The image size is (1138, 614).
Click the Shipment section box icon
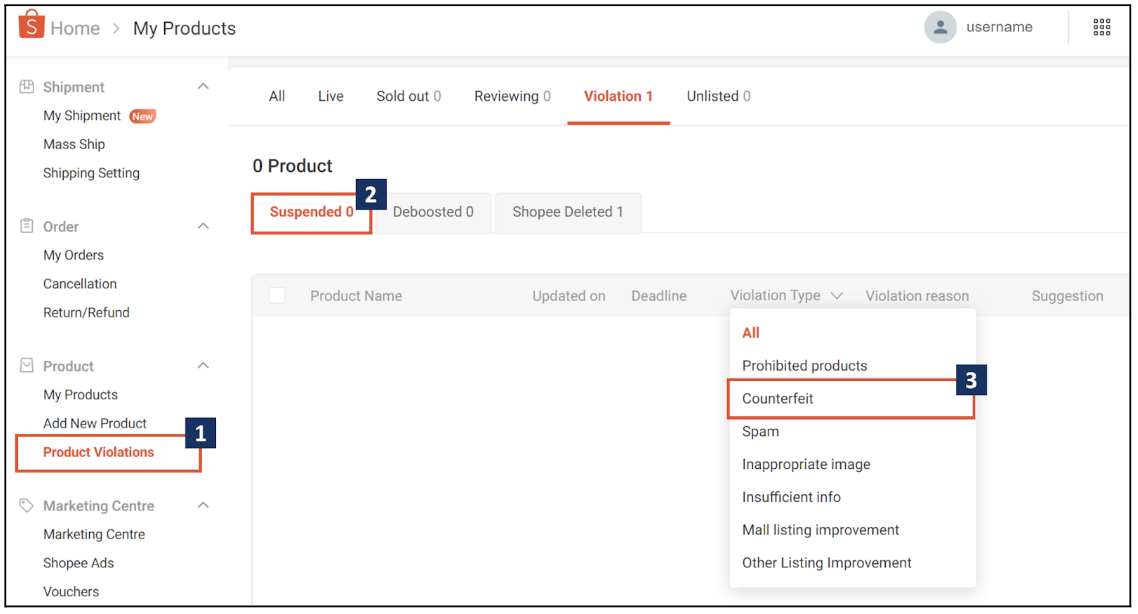(27, 87)
